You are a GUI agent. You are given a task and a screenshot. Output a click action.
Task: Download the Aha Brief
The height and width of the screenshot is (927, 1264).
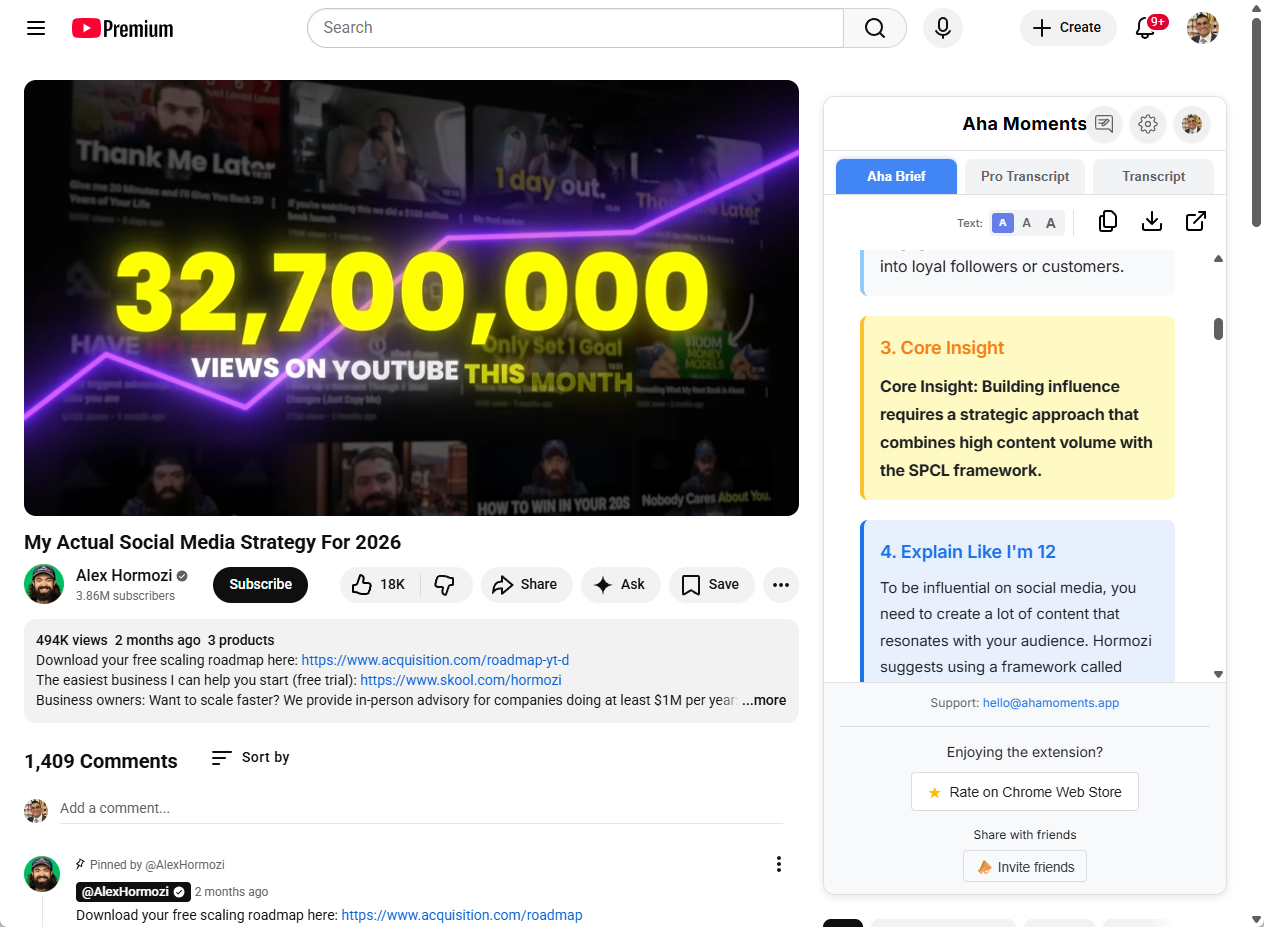click(1152, 222)
